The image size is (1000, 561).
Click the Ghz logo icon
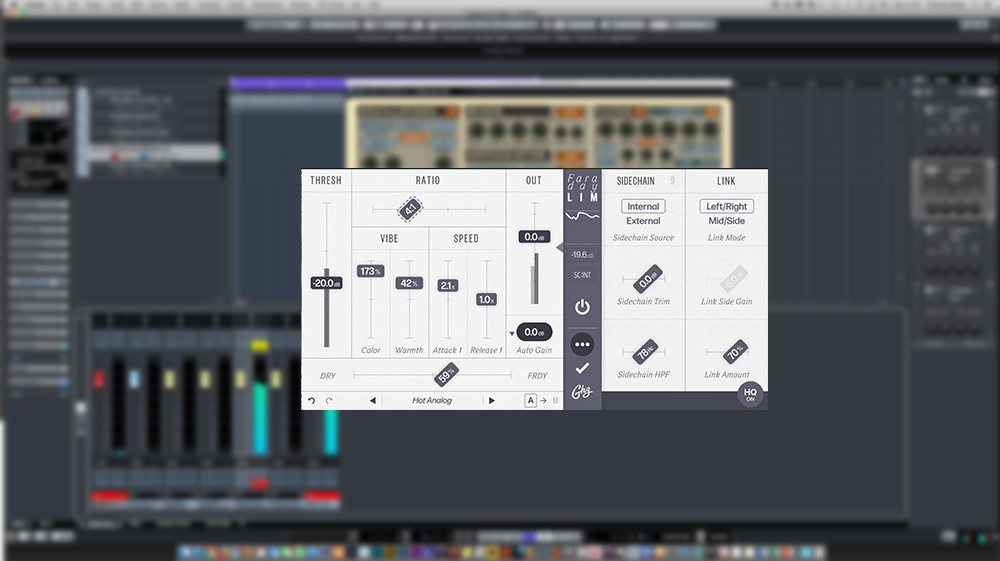point(582,391)
